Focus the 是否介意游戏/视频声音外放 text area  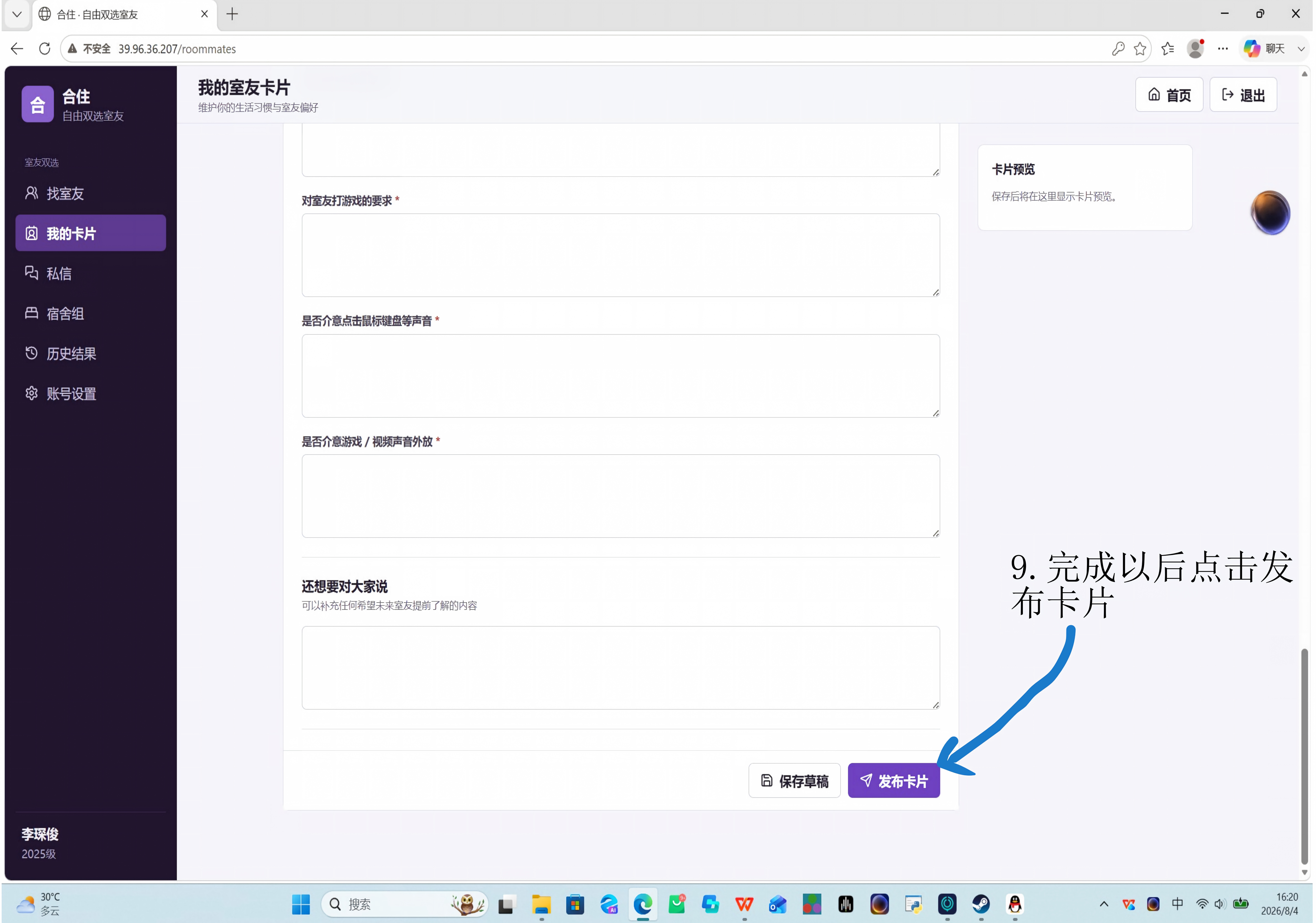(621, 496)
